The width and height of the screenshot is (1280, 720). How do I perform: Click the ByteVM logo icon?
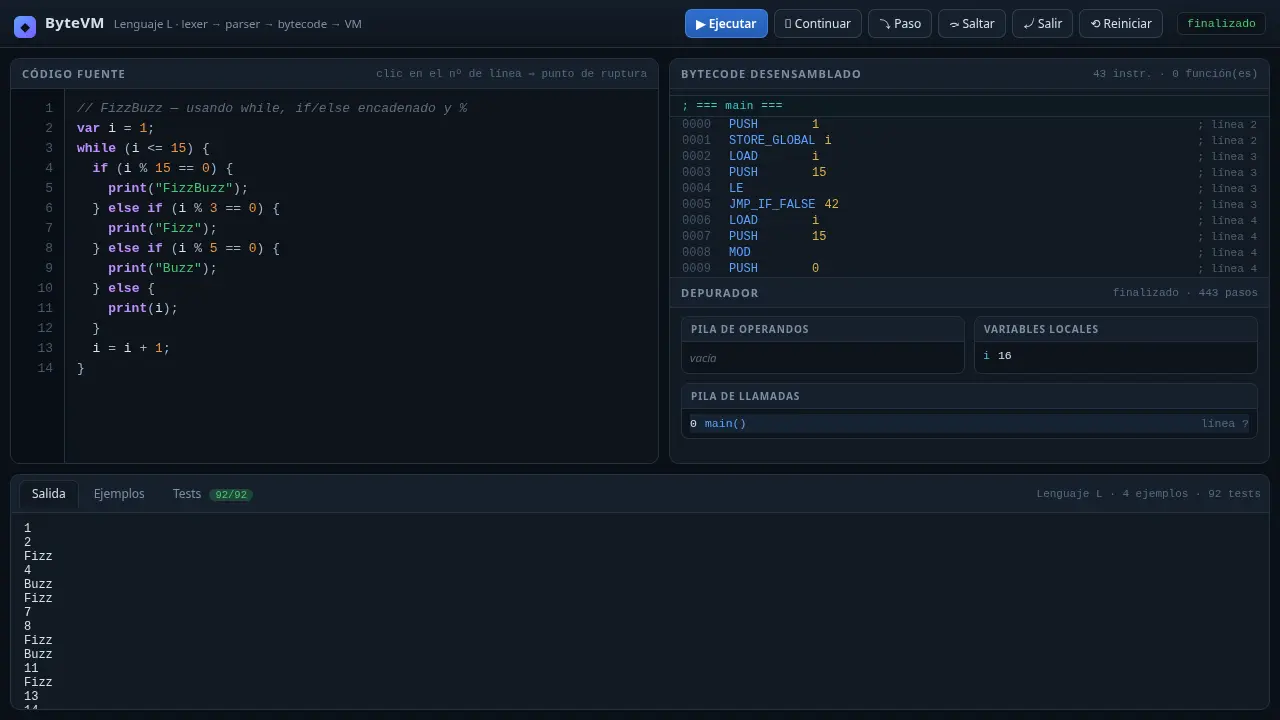point(25,27)
